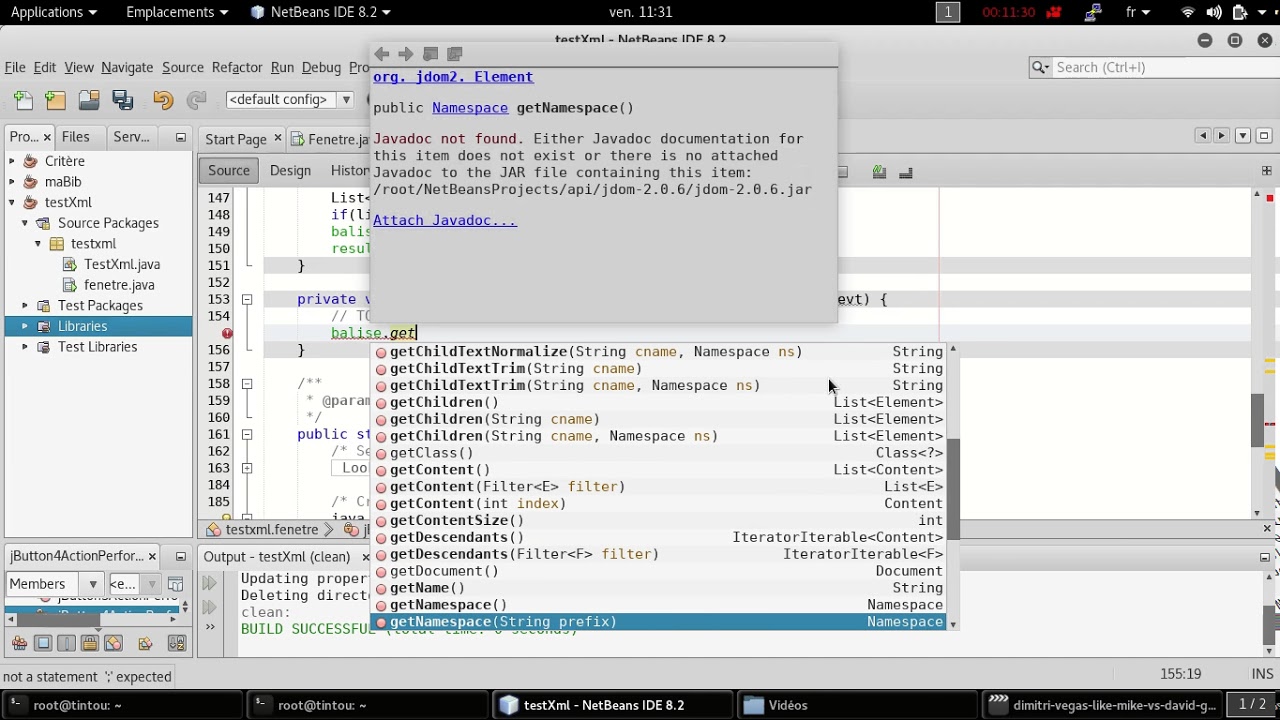1280x720 pixels.
Task: Expand the Critère project node
Action: coord(12,161)
